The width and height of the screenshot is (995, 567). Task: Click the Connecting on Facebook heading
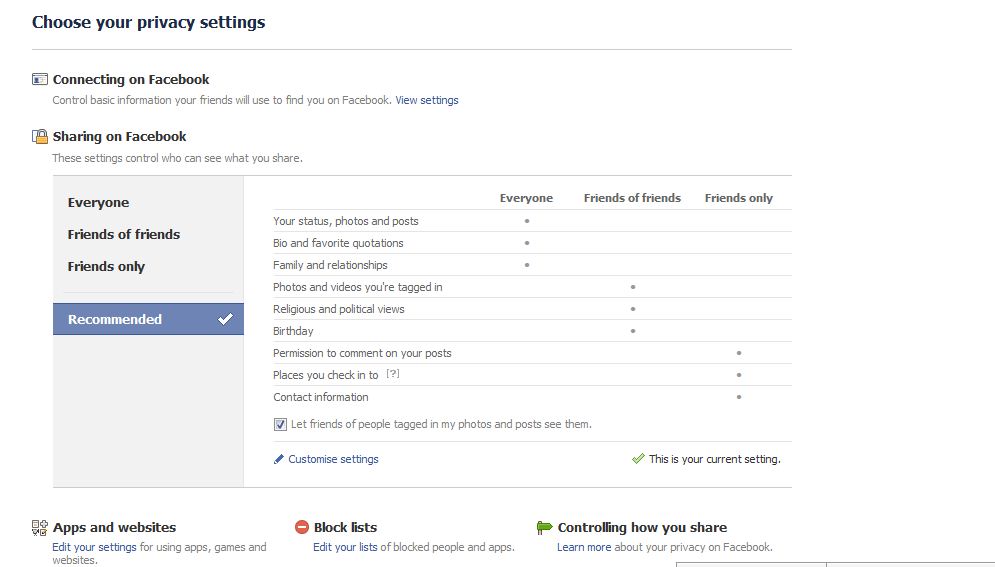click(131, 79)
